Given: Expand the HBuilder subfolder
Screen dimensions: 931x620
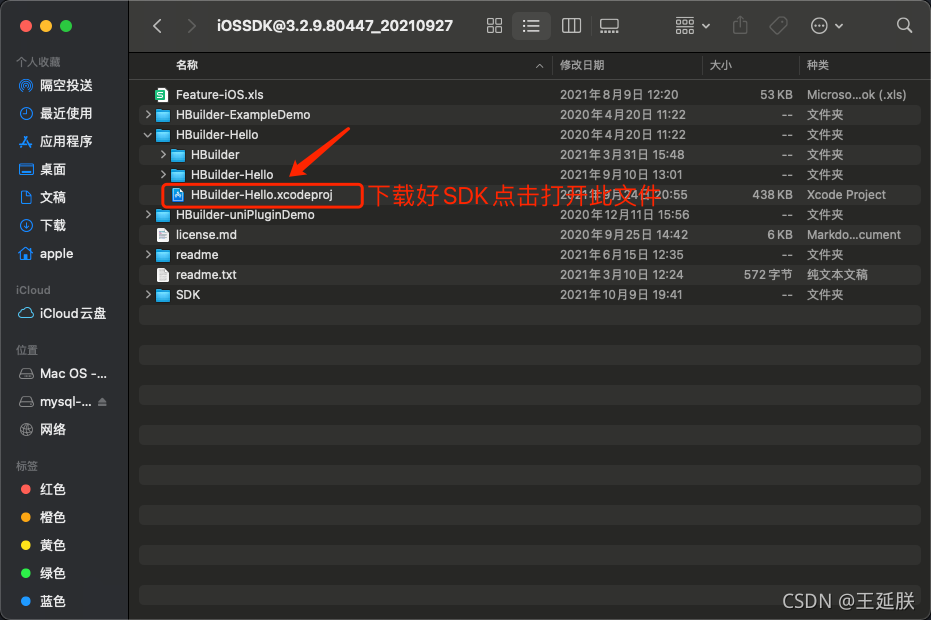Looking at the screenshot, I should coord(163,154).
